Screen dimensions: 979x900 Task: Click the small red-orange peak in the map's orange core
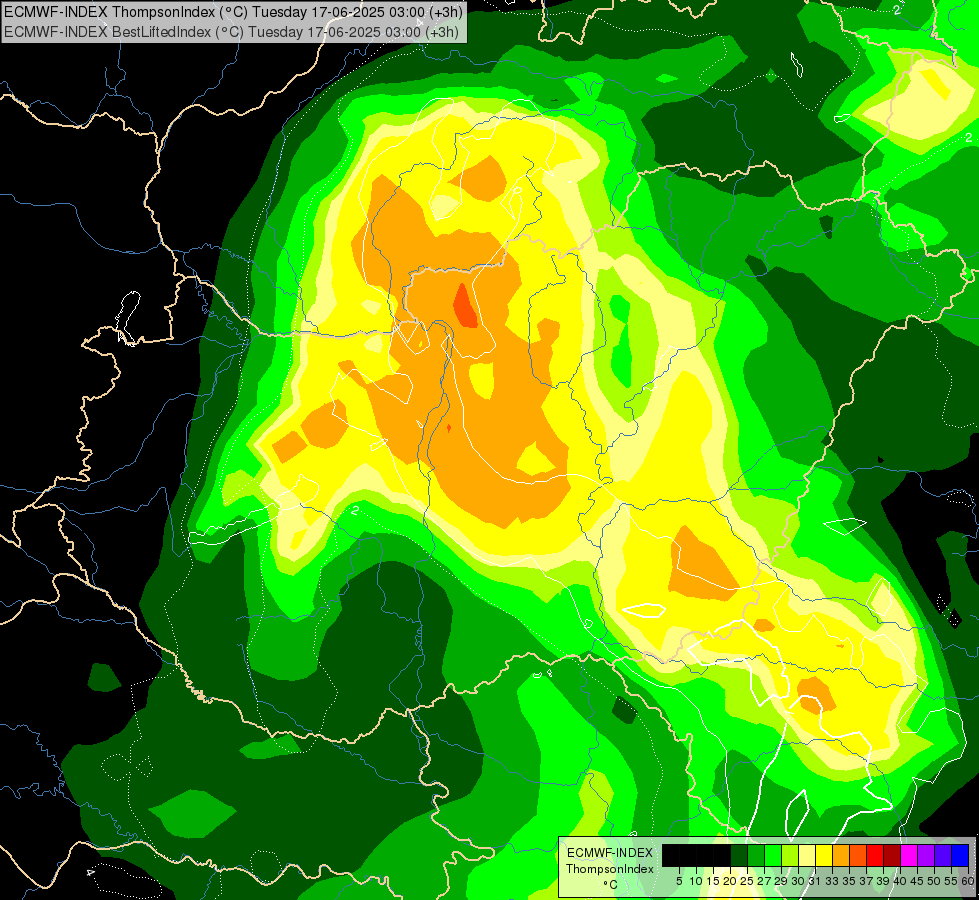pos(465,306)
